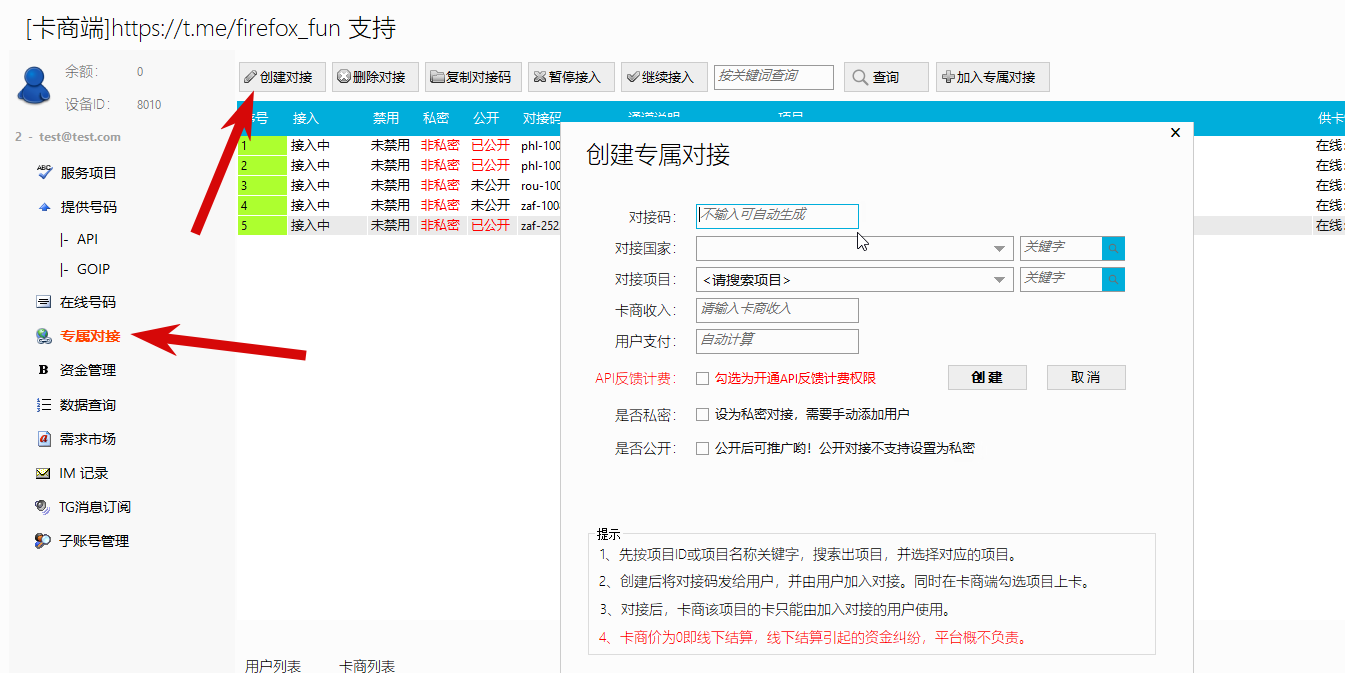This screenshot has width=1345, height=673.
Task: Open the 对接国家 dropdown
Action: click(x=855, y=248)
